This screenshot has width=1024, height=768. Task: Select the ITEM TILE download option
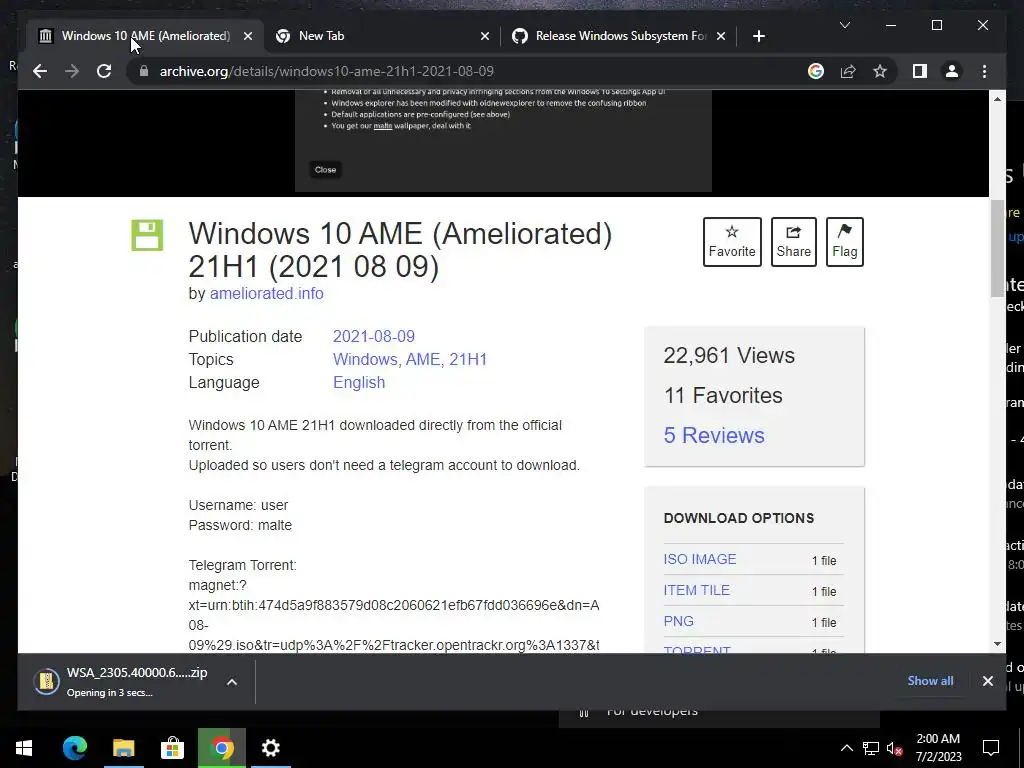697,590
